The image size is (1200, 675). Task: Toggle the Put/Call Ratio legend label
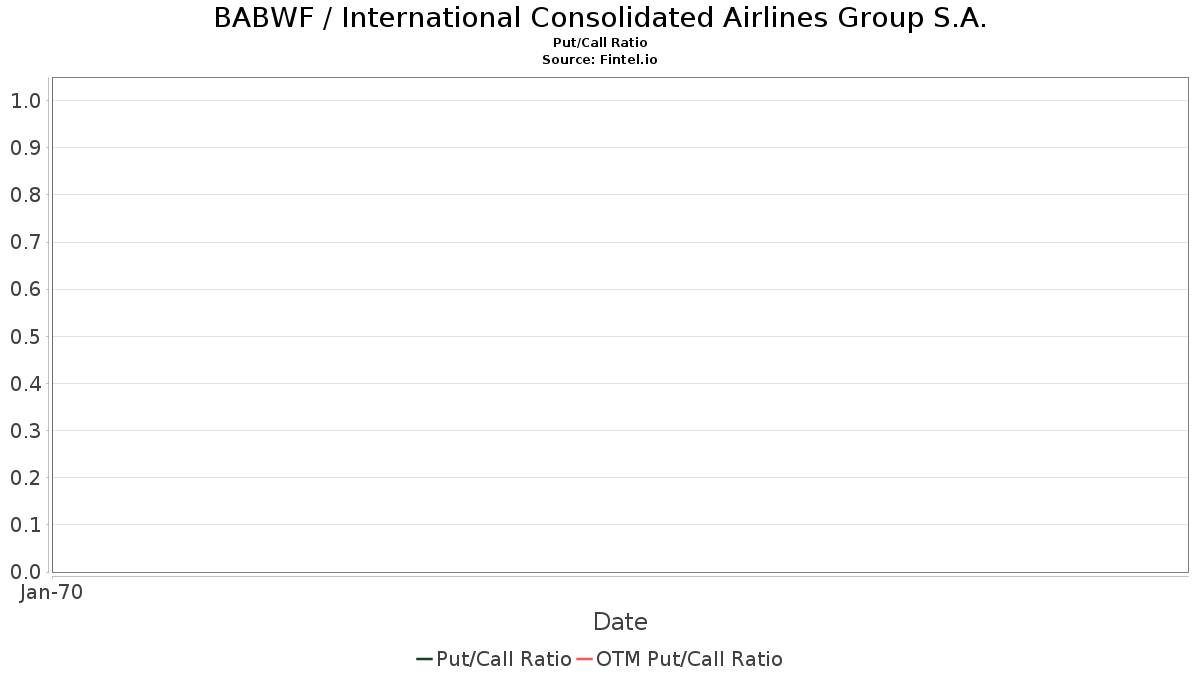tap(504, 659)
